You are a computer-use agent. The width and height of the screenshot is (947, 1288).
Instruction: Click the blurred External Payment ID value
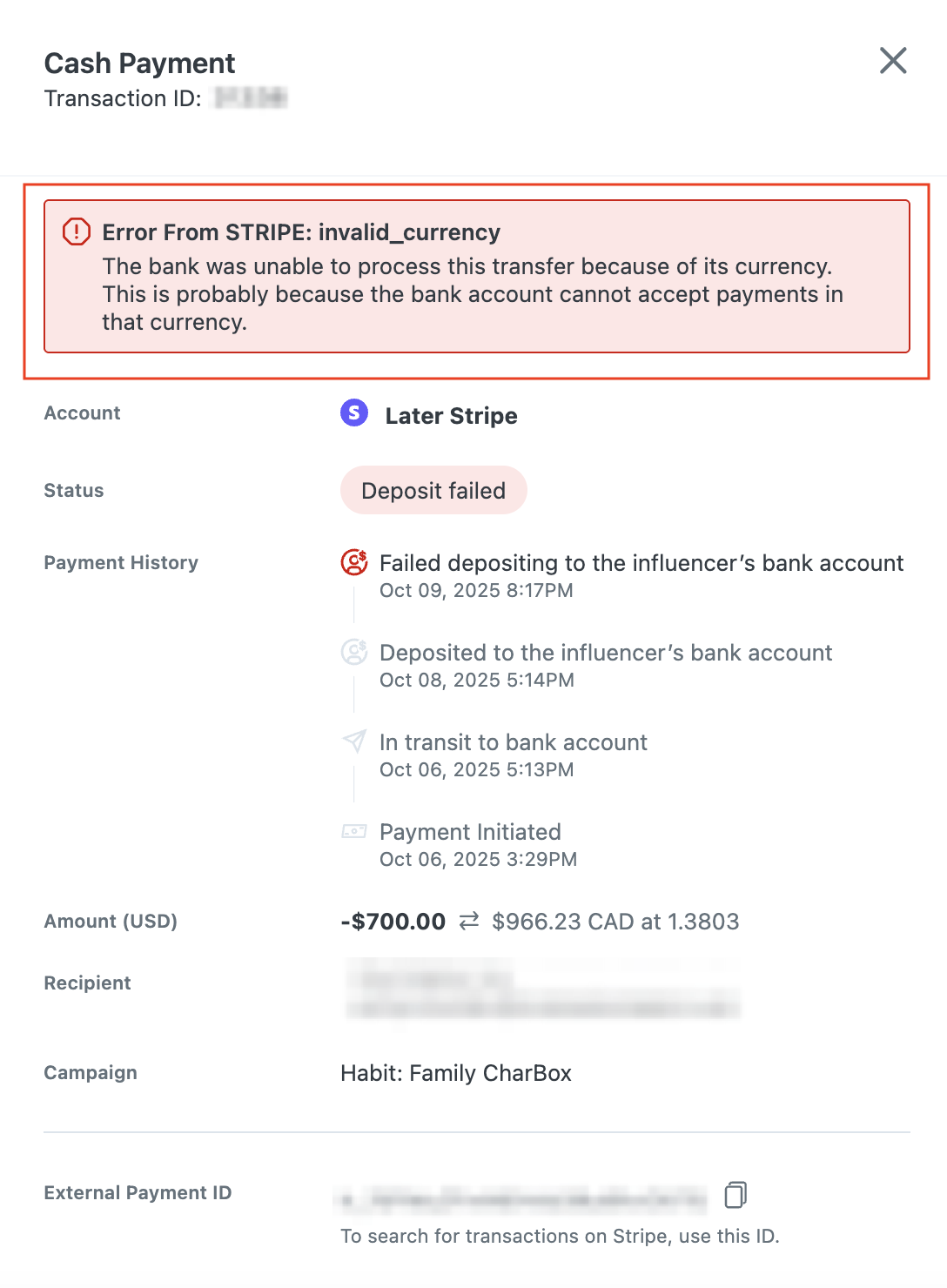[521, 1199]
